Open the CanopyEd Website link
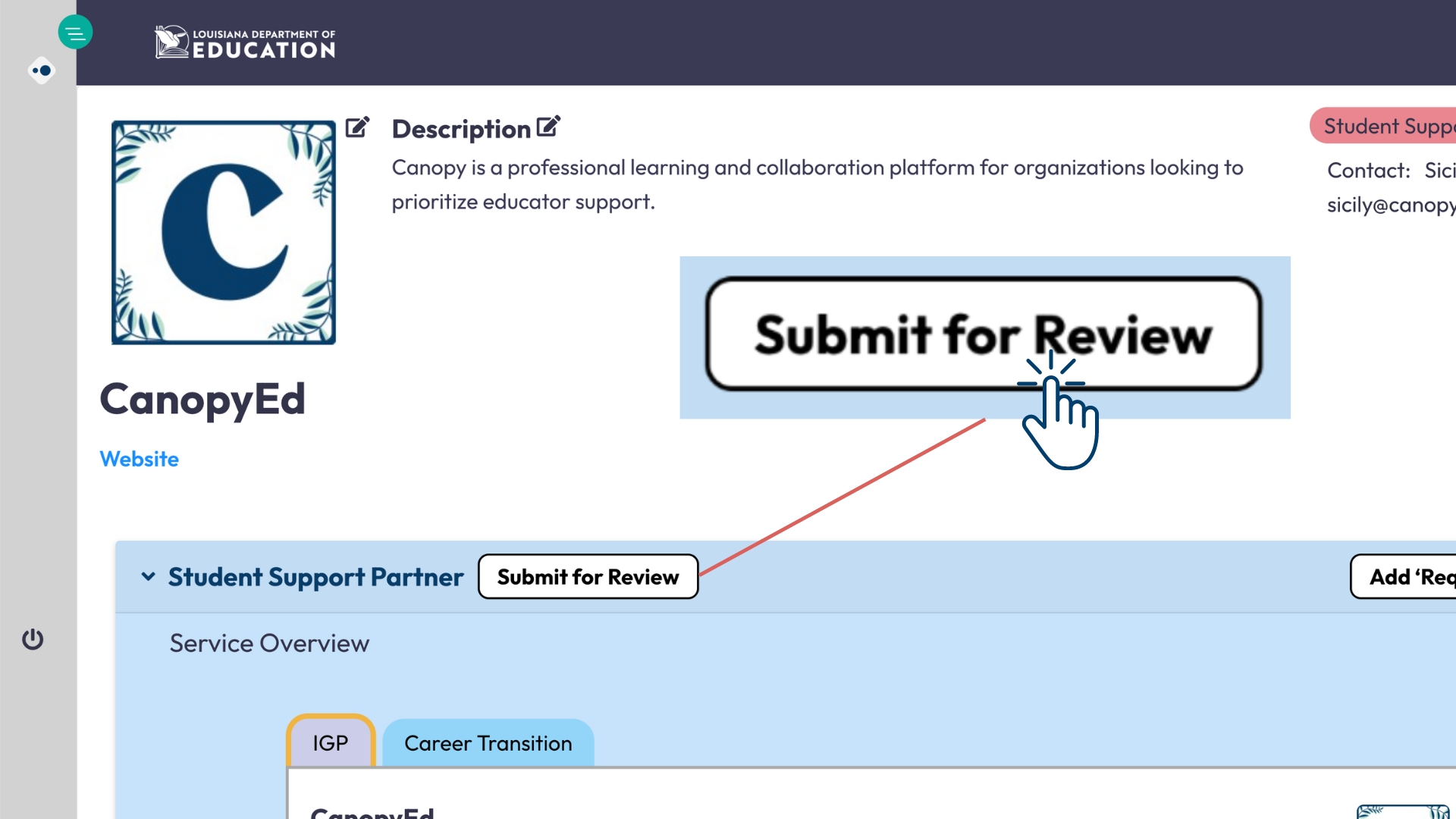1456x819 pixels. coord(140,459)
